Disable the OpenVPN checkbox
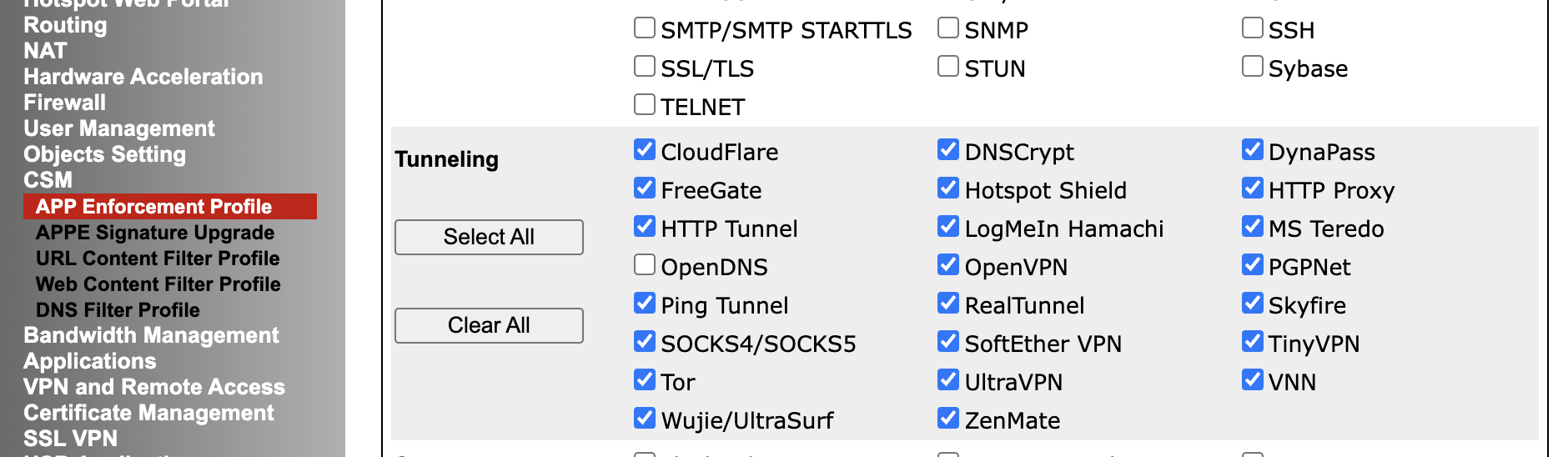Image resolution: width=1568 pixels, height=457 pixels. click(x=947, y=265)
